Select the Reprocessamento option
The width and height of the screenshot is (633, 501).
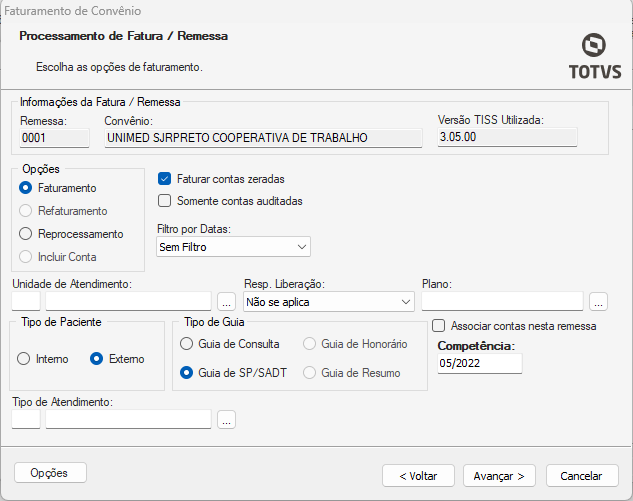26,234
